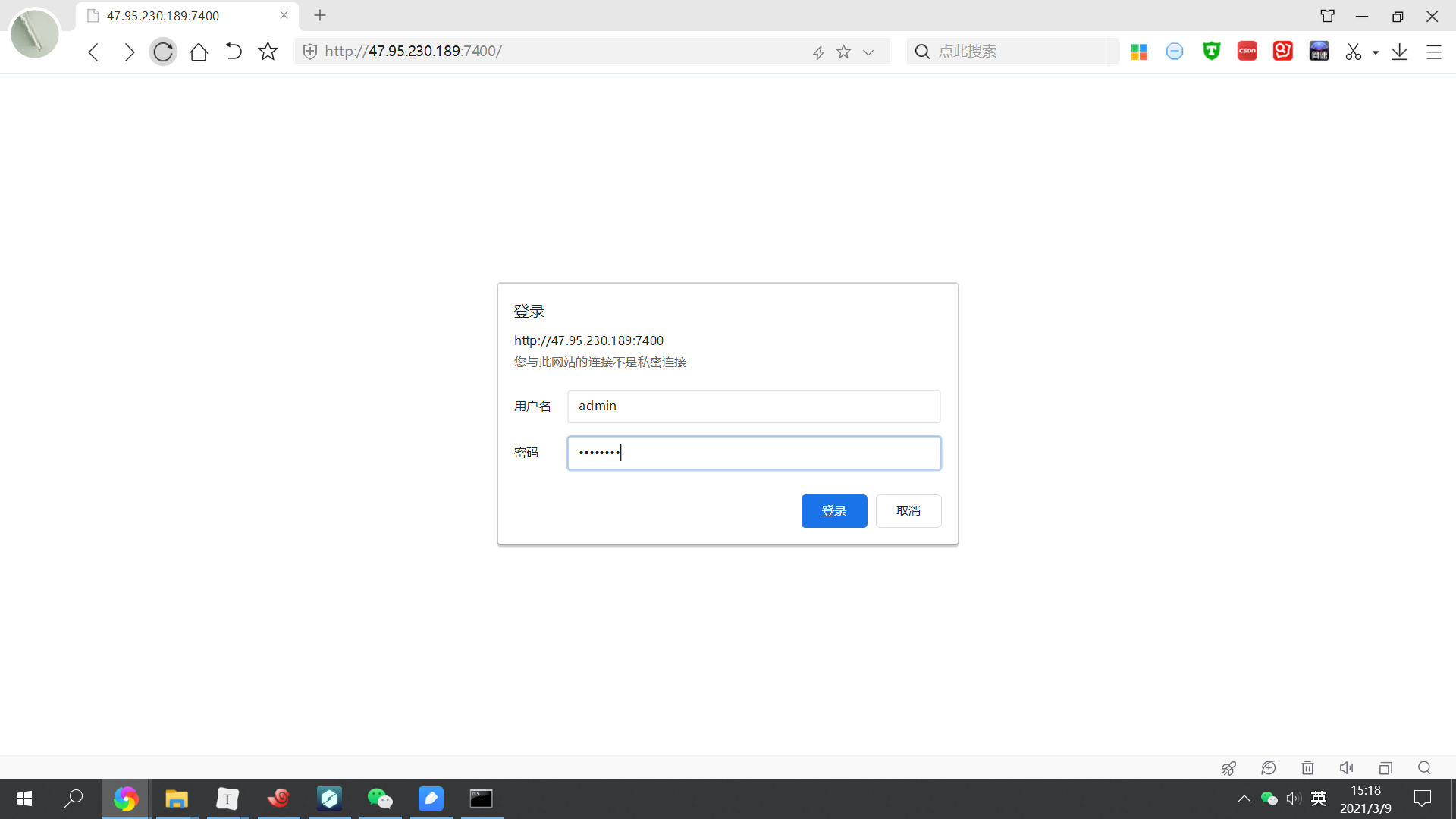
Task: Open the Tampermonkey extension icon
Action: [1211, 51]
